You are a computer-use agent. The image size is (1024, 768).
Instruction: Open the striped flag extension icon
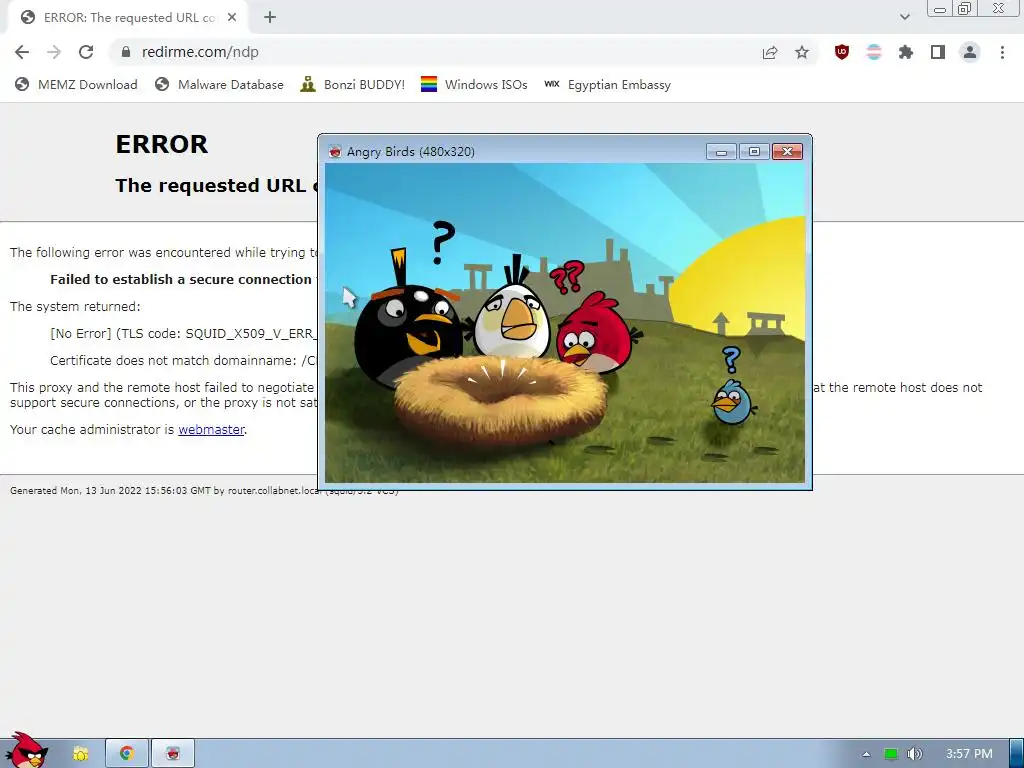pos(874,52)
